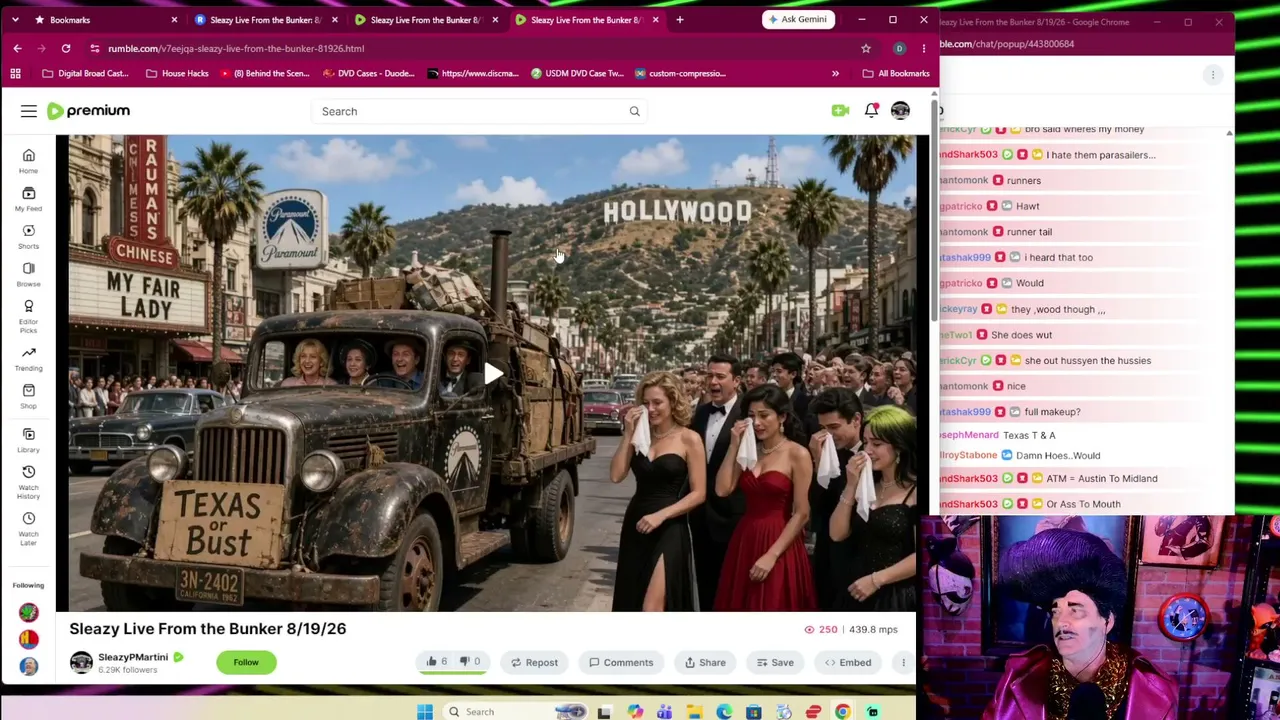This screenshot has height=720, width=1280.
Task: Open Google Chrome from the taskbar
Action: pos(843,712)
